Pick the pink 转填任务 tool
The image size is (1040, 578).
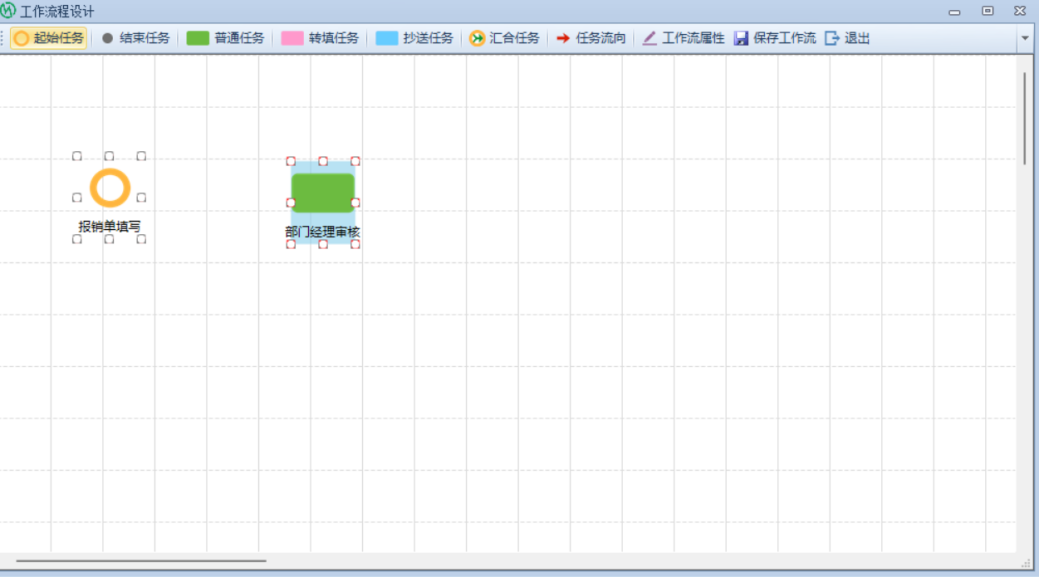click(320, 38)
